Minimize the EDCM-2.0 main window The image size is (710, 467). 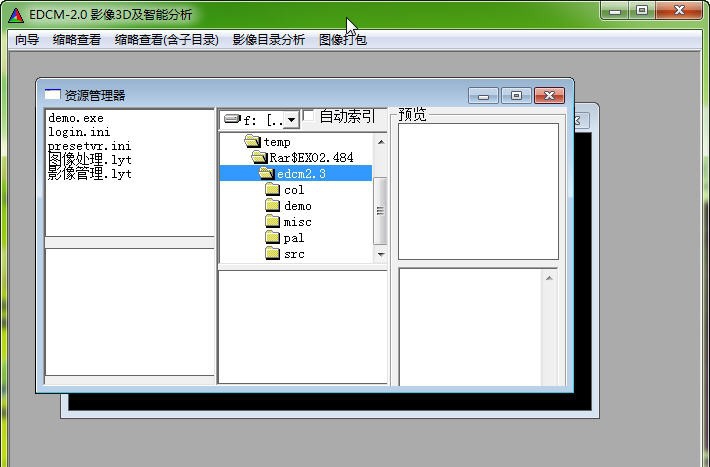[615, 10]
